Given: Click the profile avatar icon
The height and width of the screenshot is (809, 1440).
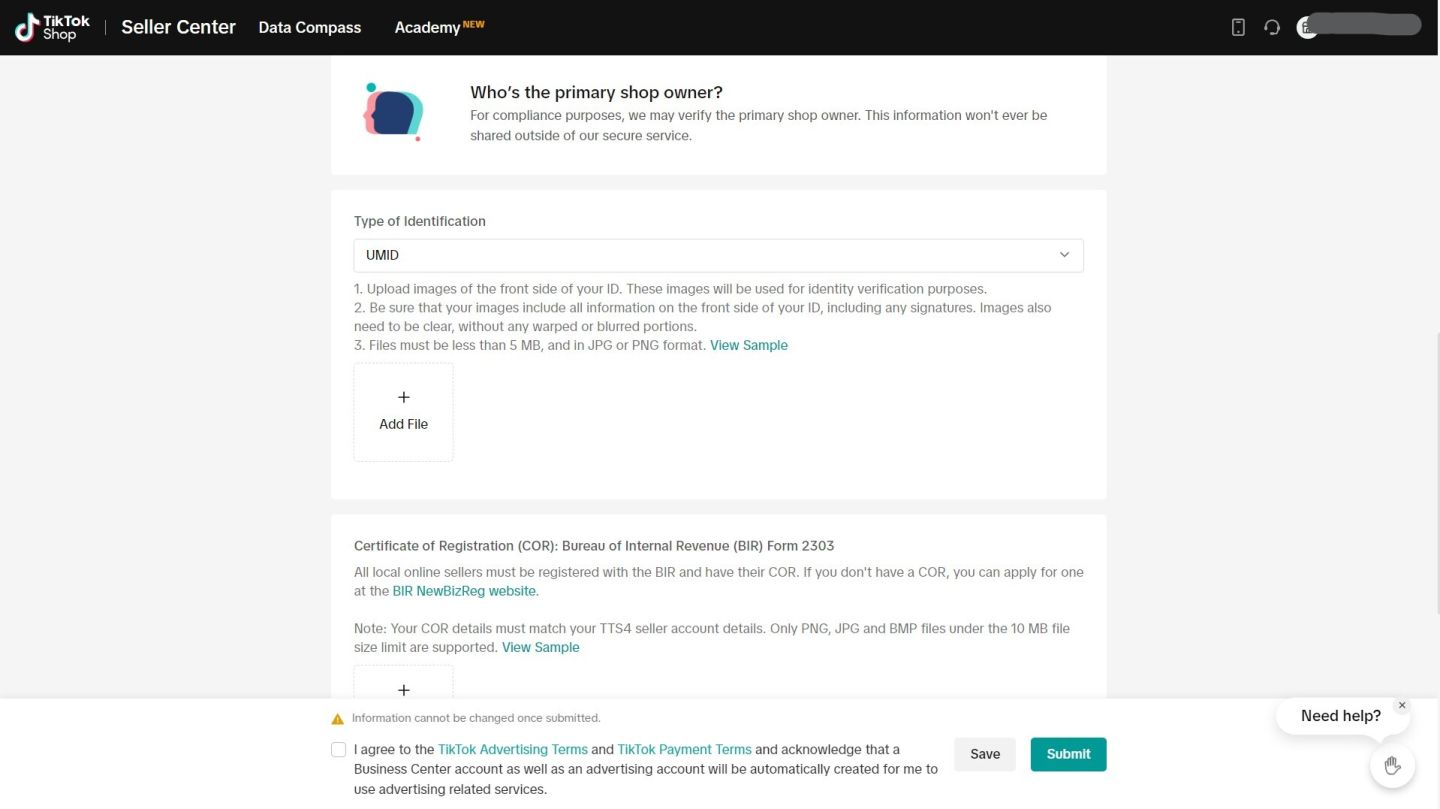Looking at the screenshot, I should pos(1306,27).
